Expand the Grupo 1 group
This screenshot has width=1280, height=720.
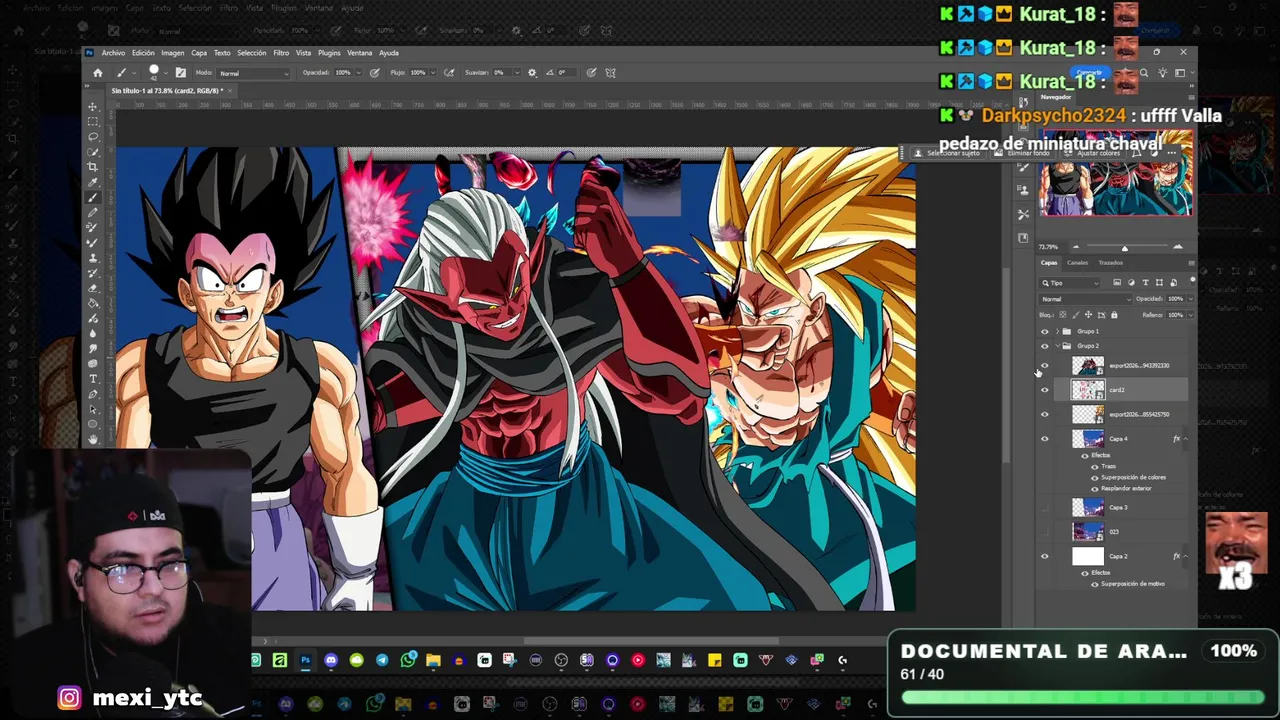[1058, 331]
